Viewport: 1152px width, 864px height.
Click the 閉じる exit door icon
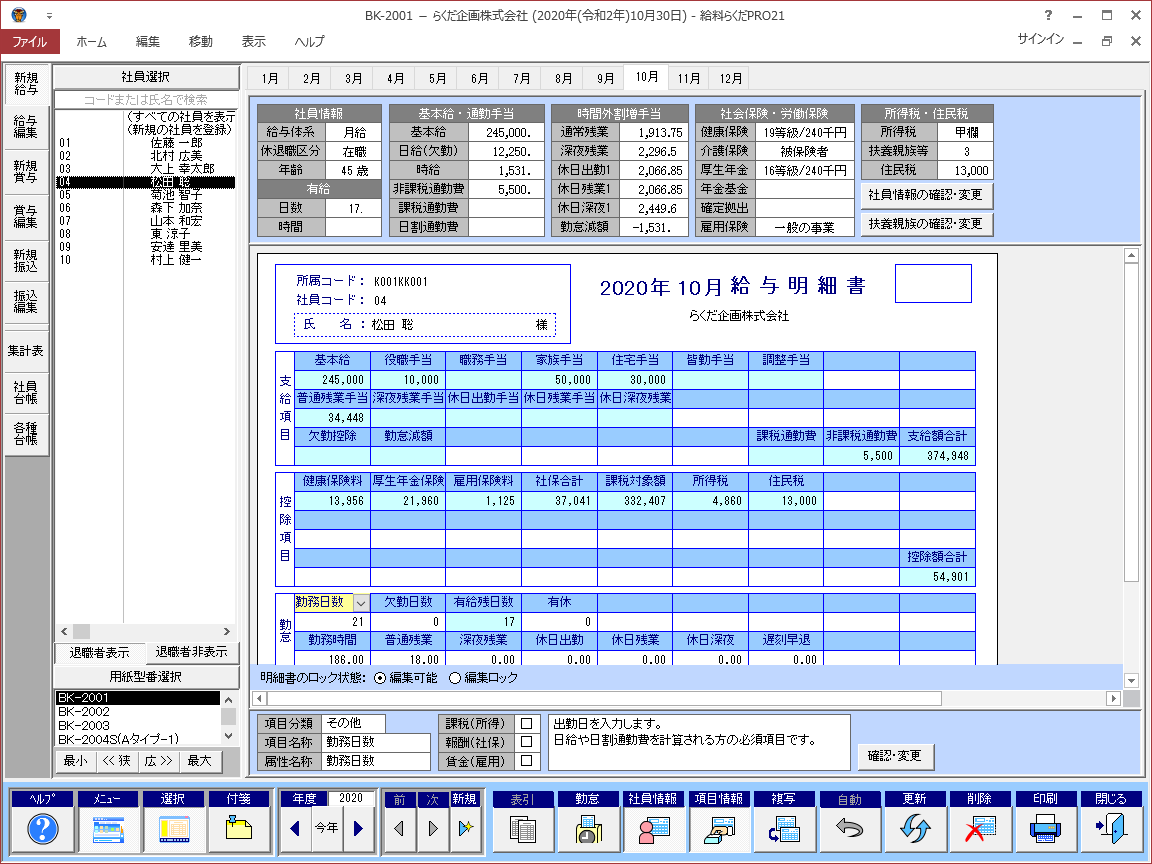point(1111,829)
